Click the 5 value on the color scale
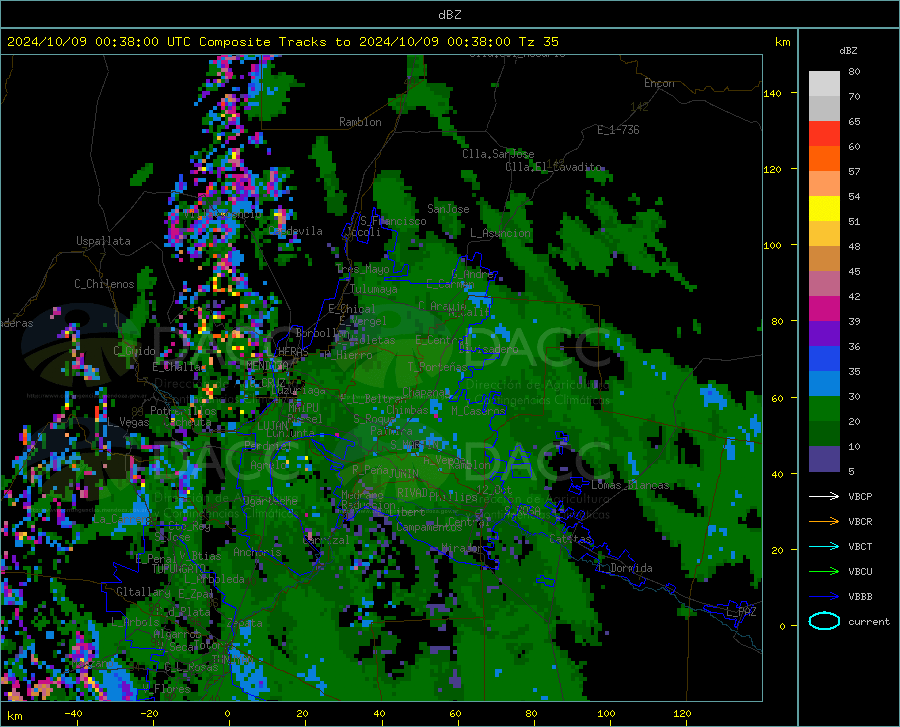The image size is (900, 727). [x=851, y=471]
